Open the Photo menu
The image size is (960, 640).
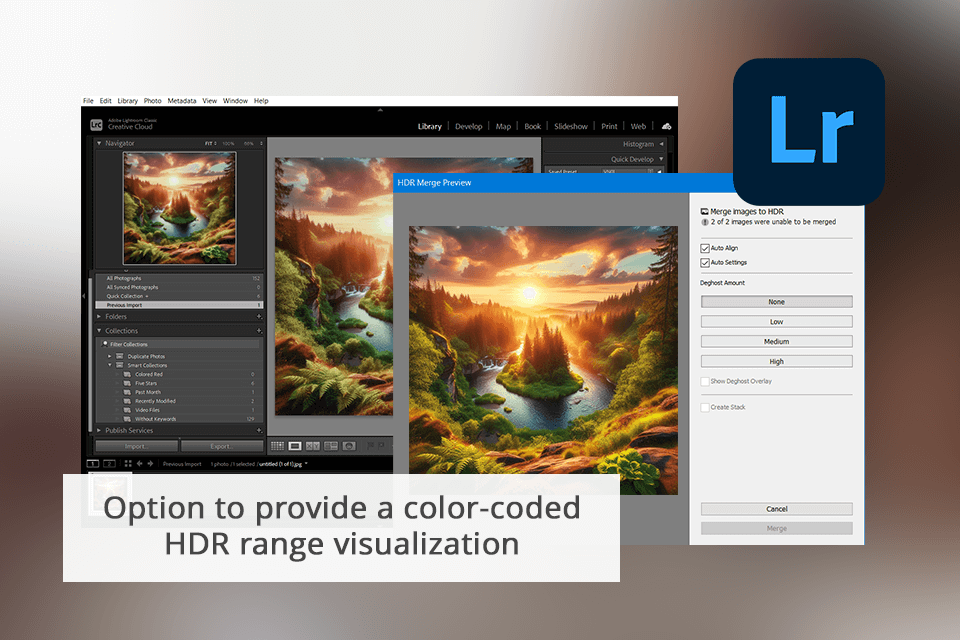point(152,101)
